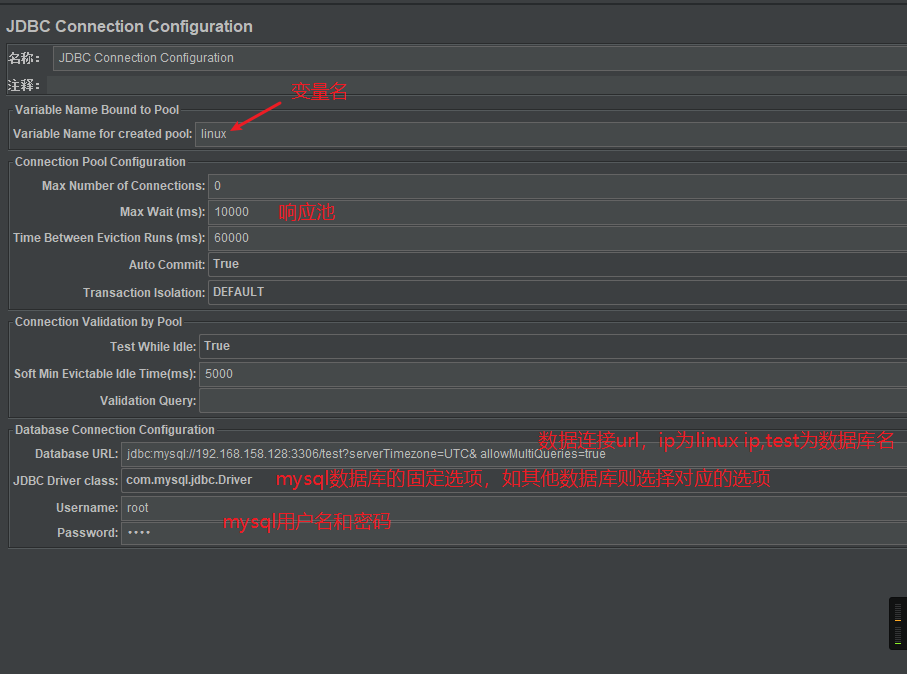
Task: Focus the Soft Min Evictable Idle Time field
Action: (x=551, y=374)
